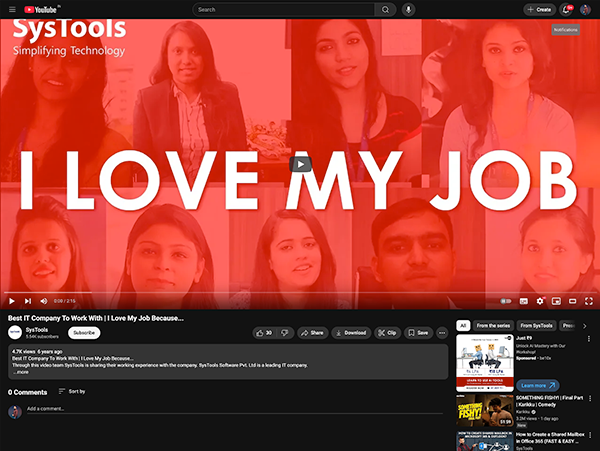The width and height of the screenshot is (600, 451).
Task: Play video using center play overlay
Action: 300,164
